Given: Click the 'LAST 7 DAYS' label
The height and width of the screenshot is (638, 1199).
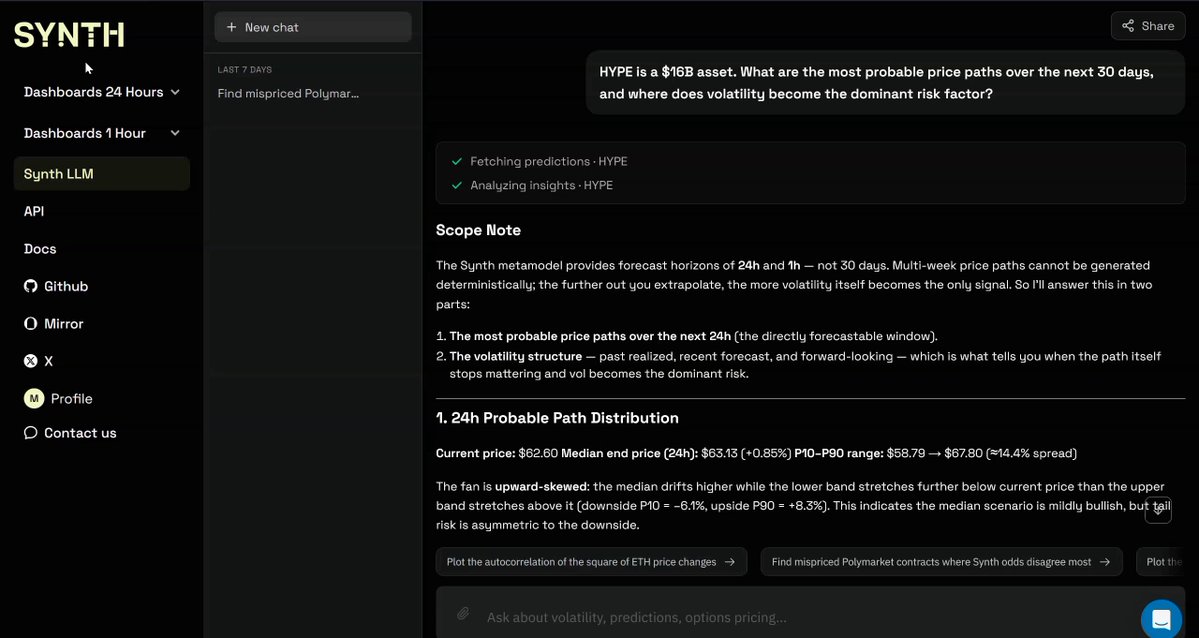Looking at the screenshot, I should click(x=245, y=70).
